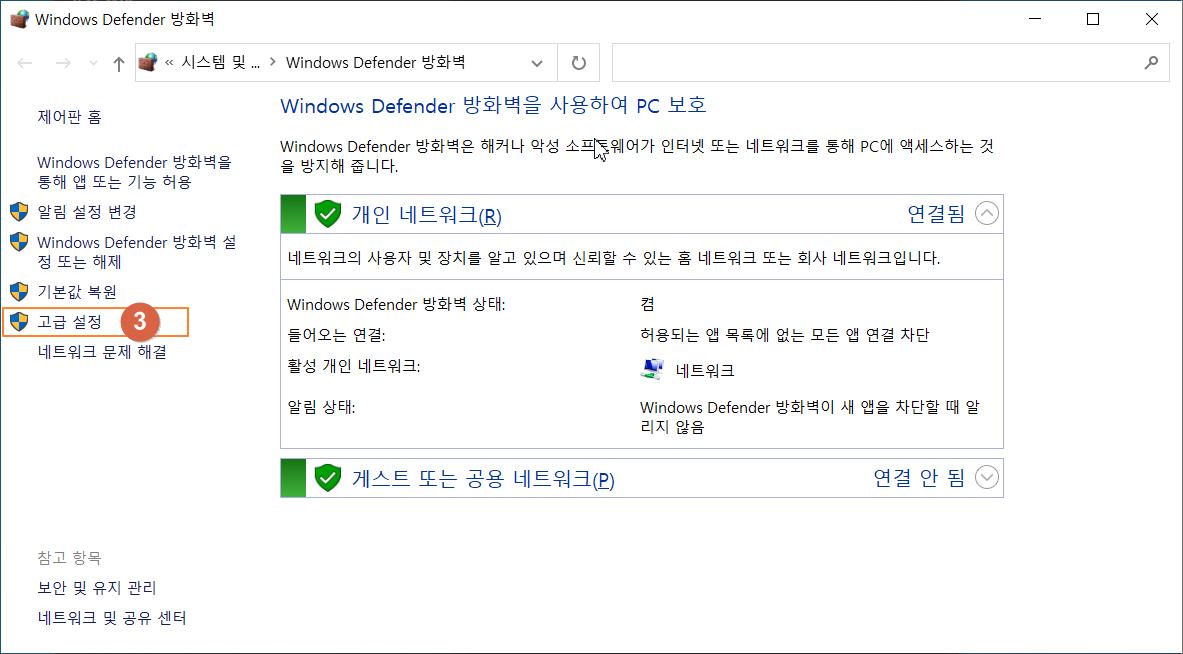The width and height of the screenshot is (1183, 654).
Task: Open 'Windows Defender 방화벽 설정 또는 해제' link
Action: (137, 252)
